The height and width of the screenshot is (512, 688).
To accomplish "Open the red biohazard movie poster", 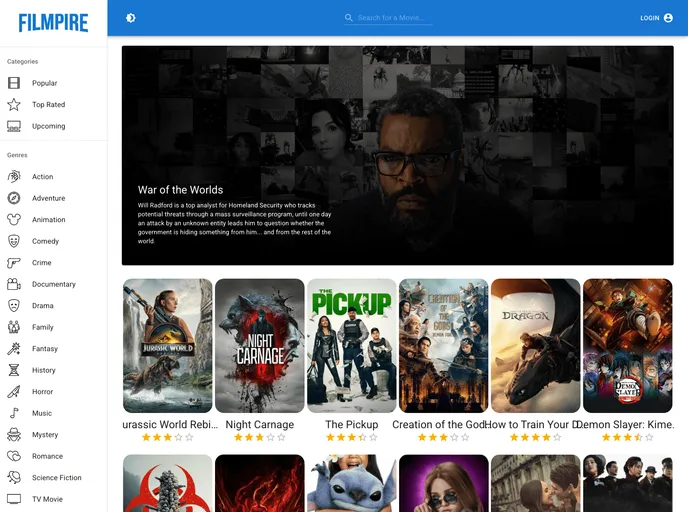I will (168, 483).
